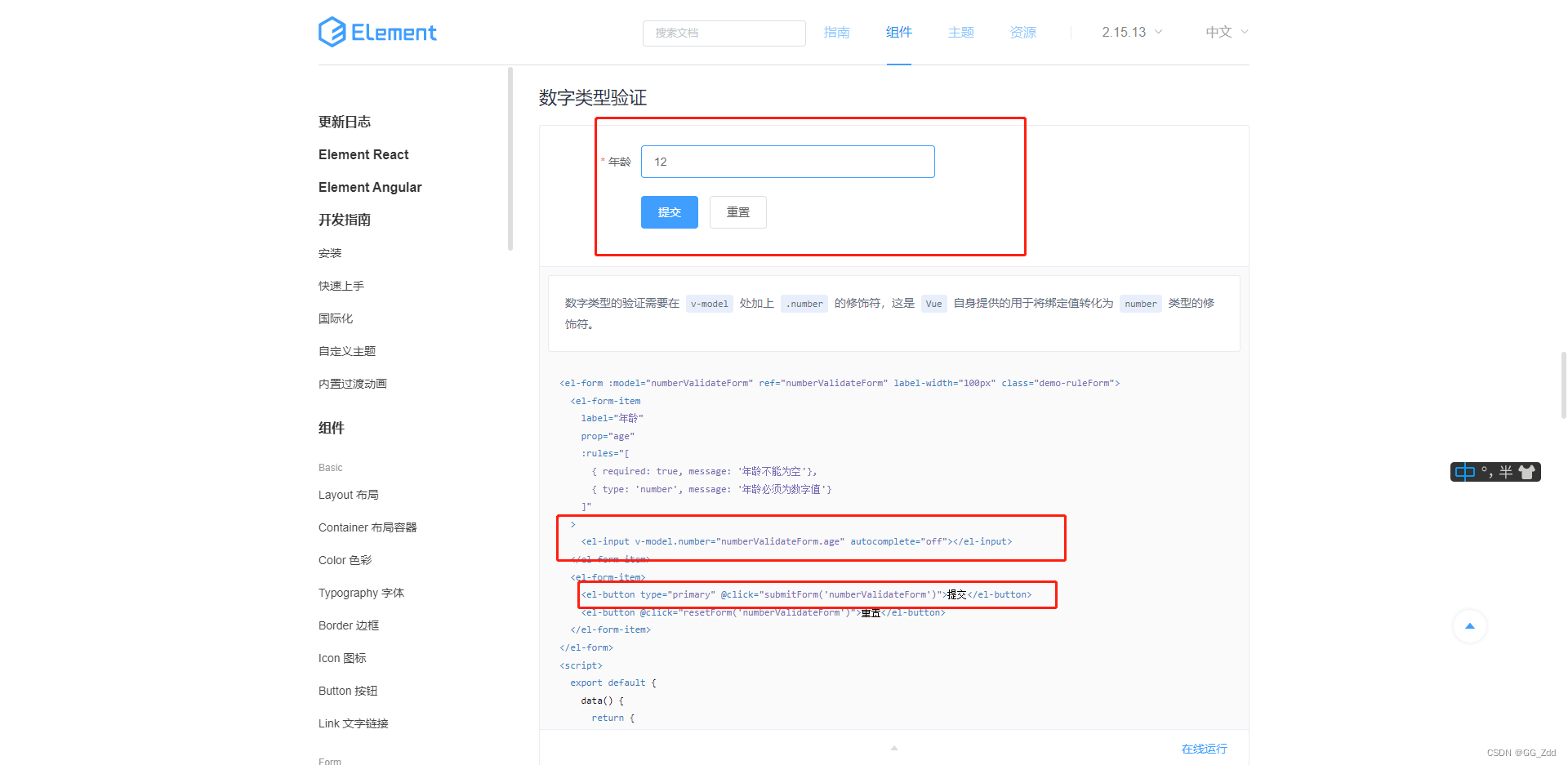Open the 指南 nav tab
Image resolution: width=1568 pixels, height=765 pixels.
837,32
